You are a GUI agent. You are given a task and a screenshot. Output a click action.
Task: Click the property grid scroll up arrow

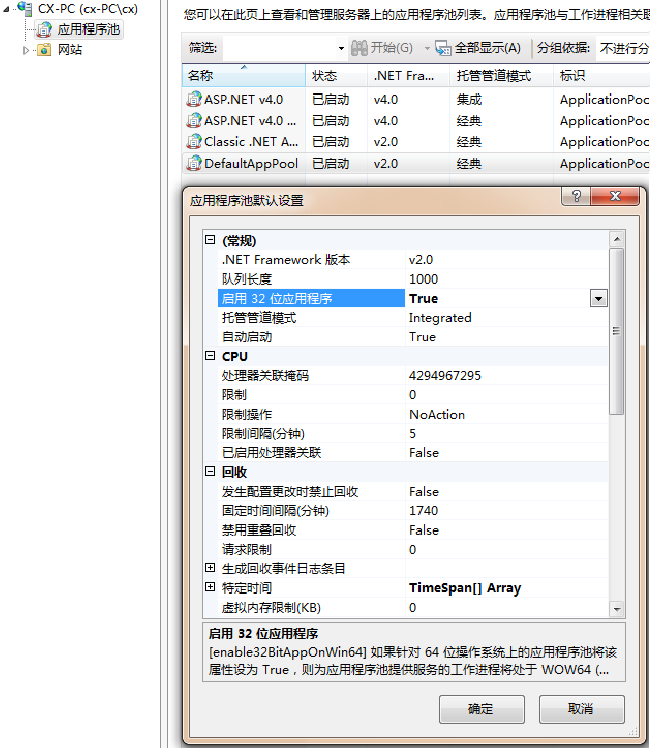point(617,239)
